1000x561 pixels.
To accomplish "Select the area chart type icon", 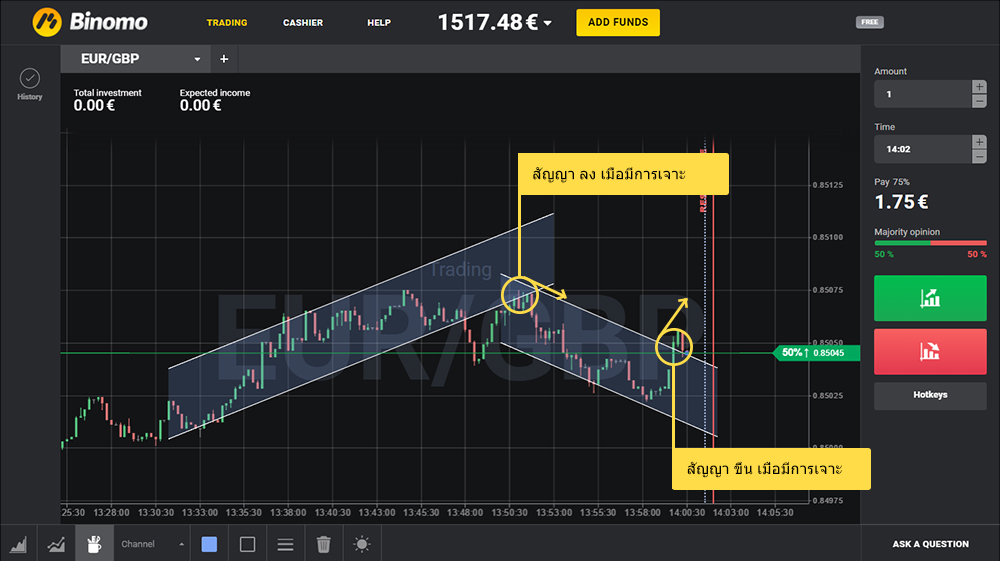I will 19,544.
